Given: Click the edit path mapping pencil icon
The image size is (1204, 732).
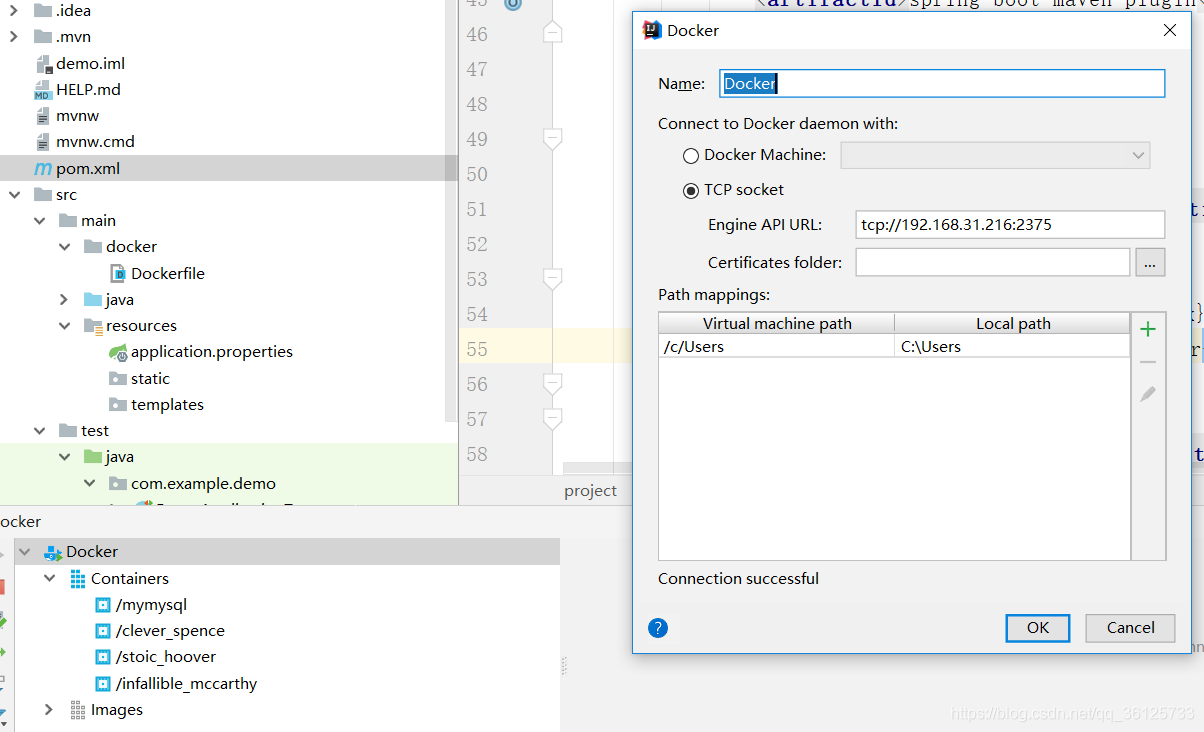Looking at the screenshot, I should (1148, 394).
